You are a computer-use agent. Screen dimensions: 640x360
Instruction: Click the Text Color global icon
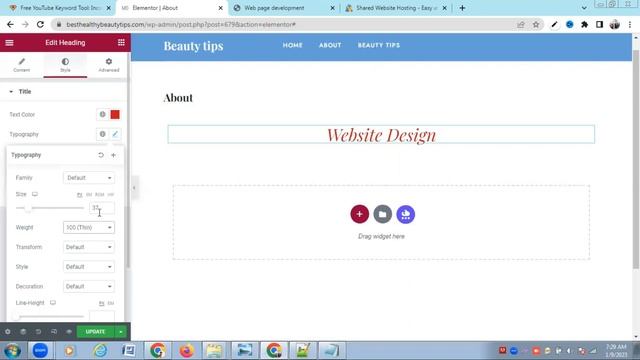tap(102, 115)
